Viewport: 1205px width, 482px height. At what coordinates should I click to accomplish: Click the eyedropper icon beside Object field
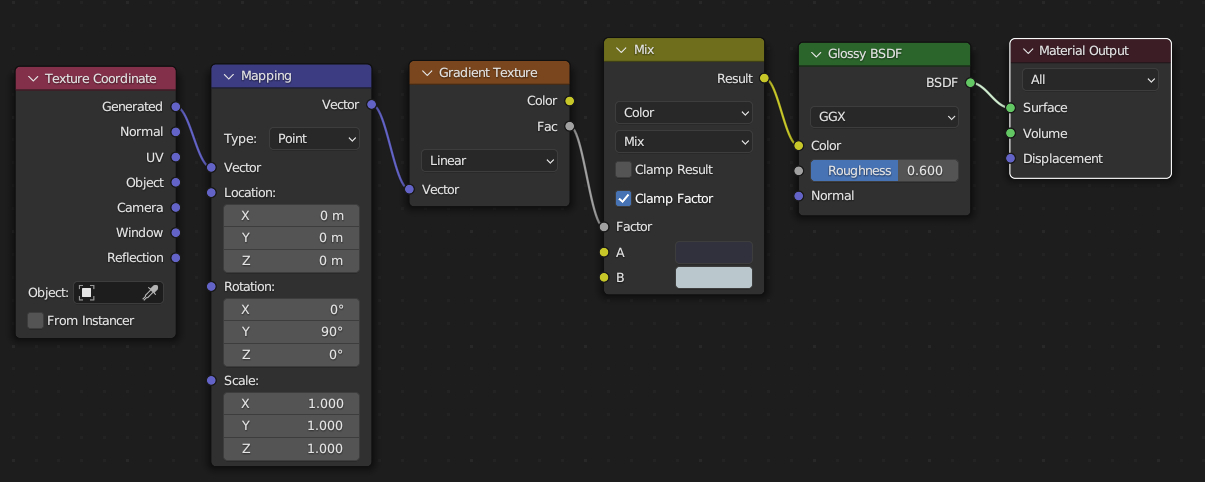[150, 293]
